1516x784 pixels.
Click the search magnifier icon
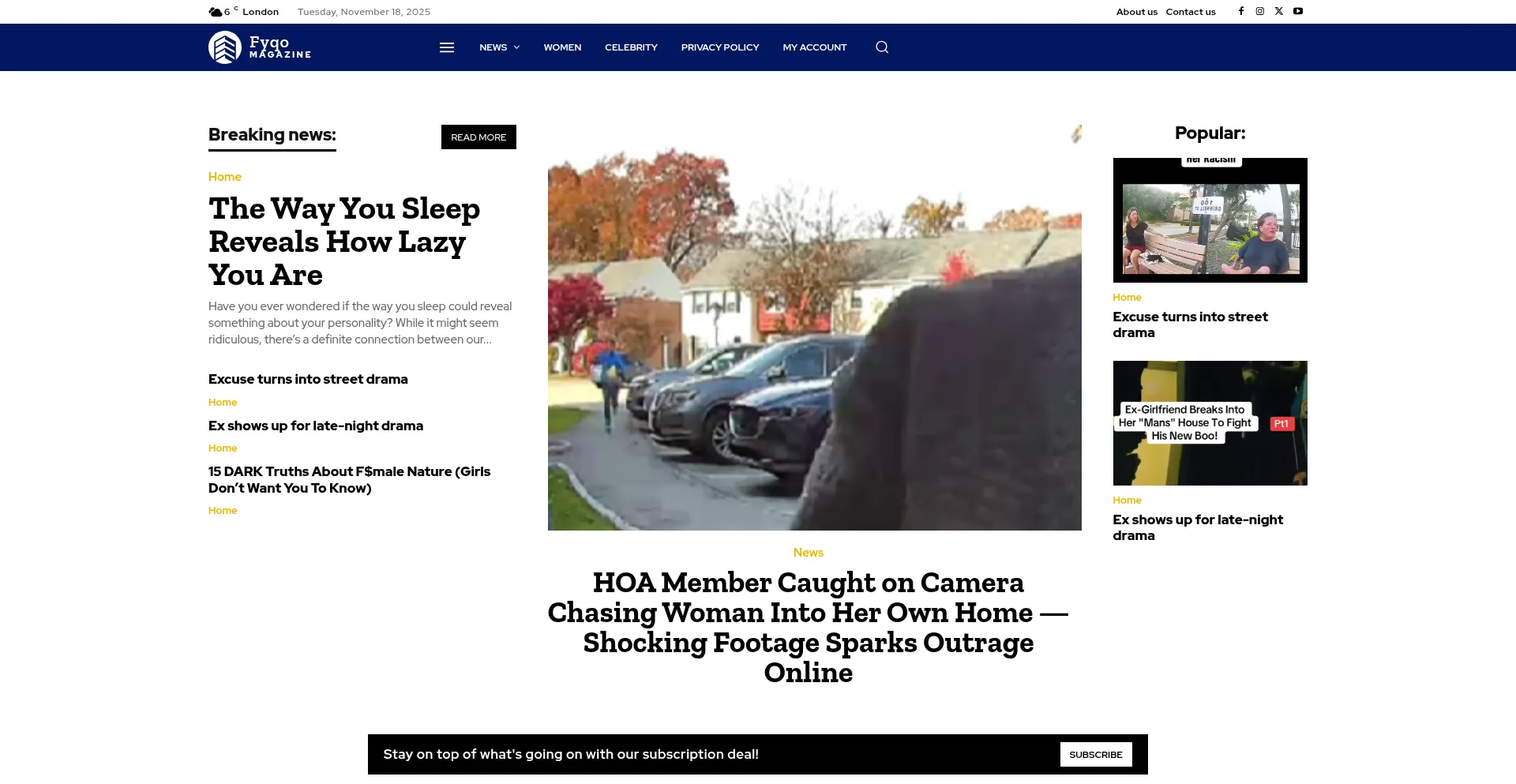coord(882,47)
